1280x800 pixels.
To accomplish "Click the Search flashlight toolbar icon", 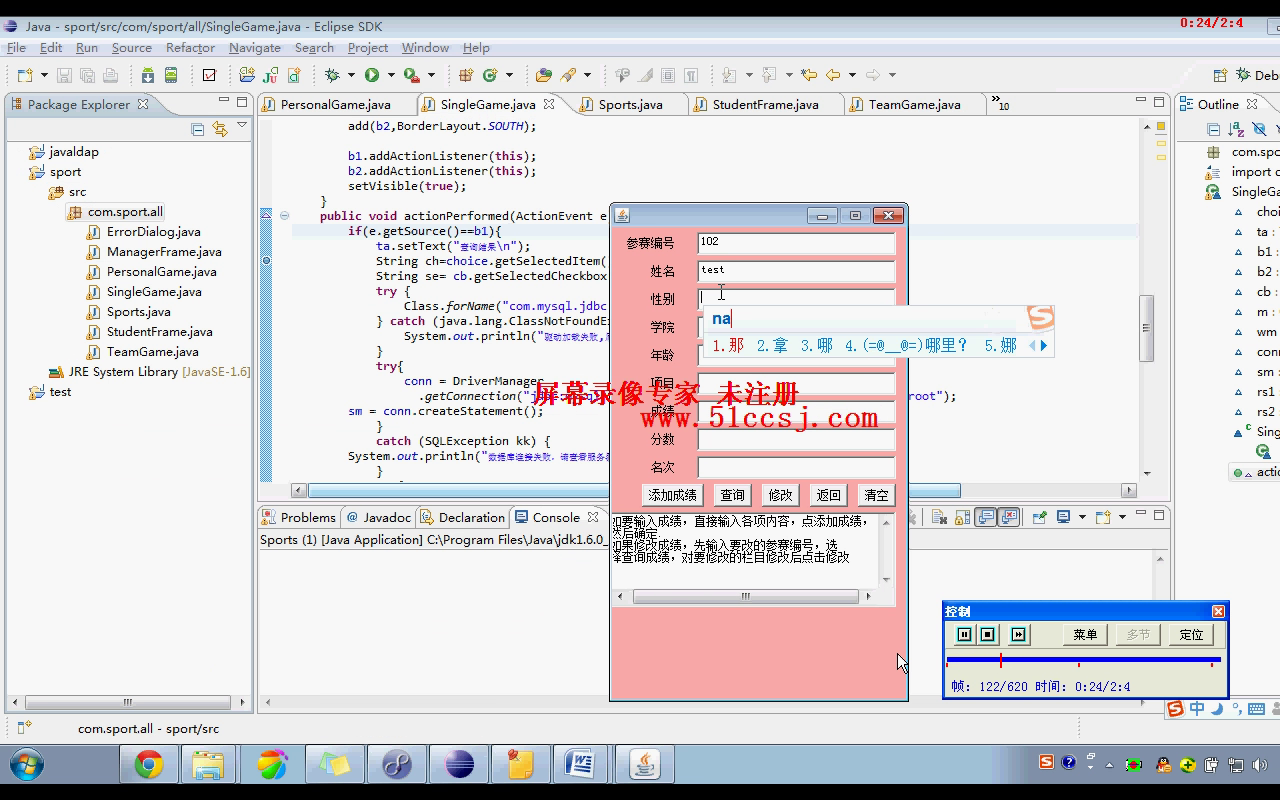I will [568, 75].
